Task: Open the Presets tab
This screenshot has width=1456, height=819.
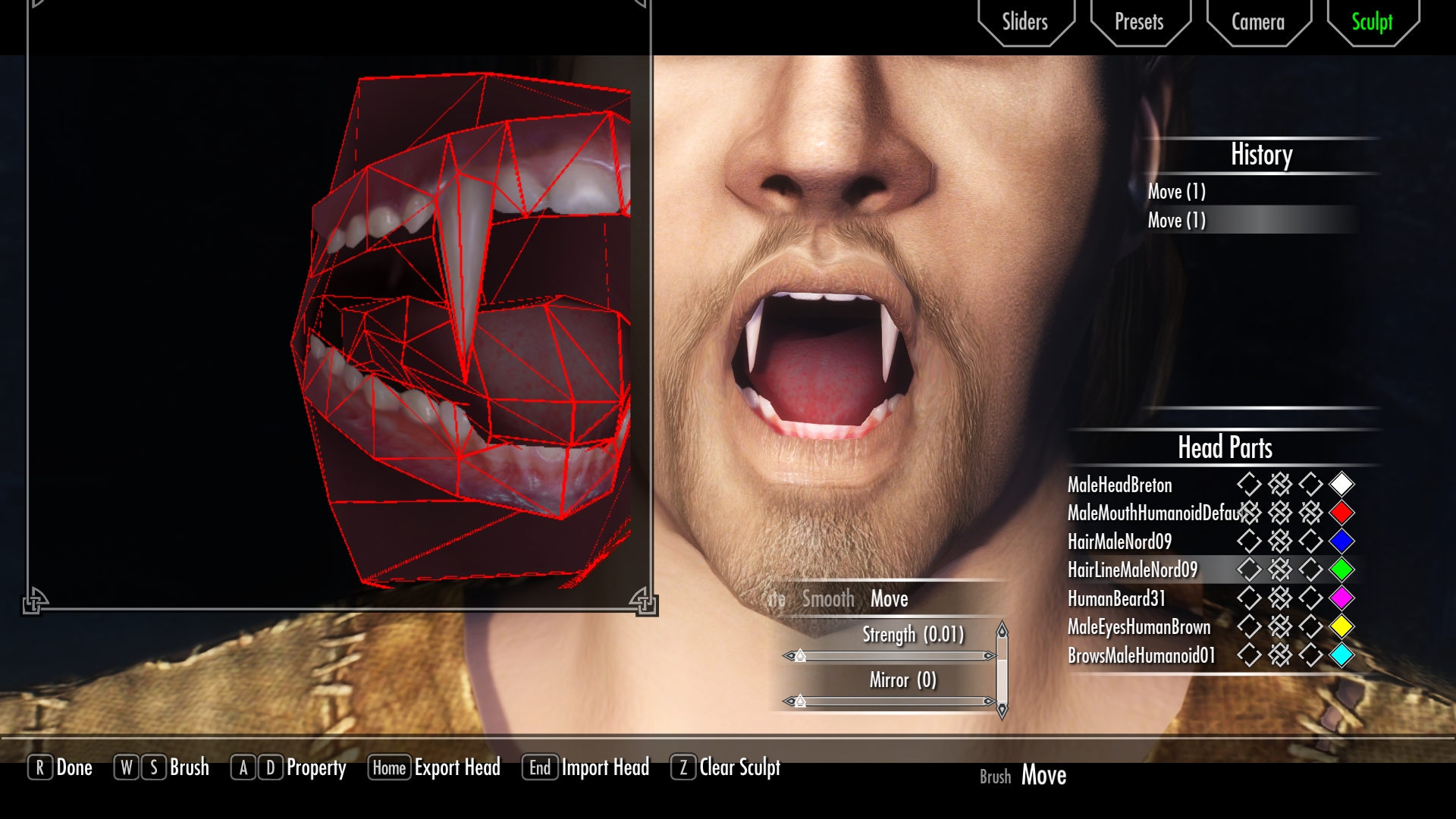Action: 1139,22
